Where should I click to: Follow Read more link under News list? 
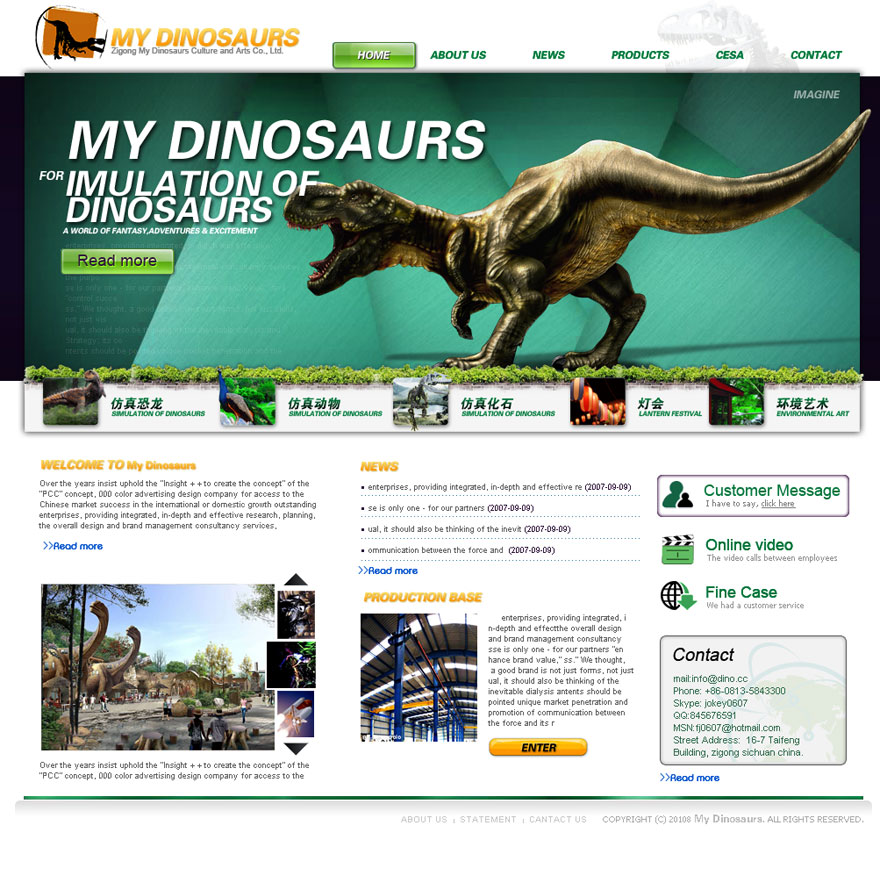click(x=388, y=571)
